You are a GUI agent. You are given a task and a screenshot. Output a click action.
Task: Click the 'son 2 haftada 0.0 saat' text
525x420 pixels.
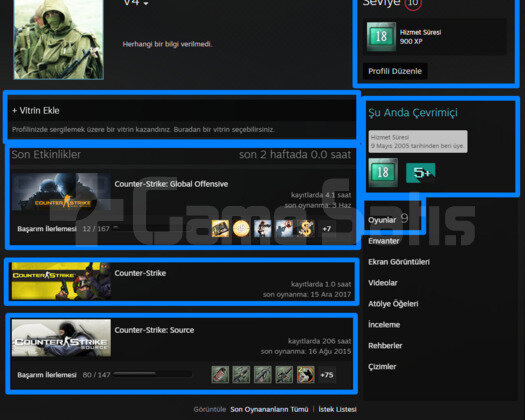[295, 154]
